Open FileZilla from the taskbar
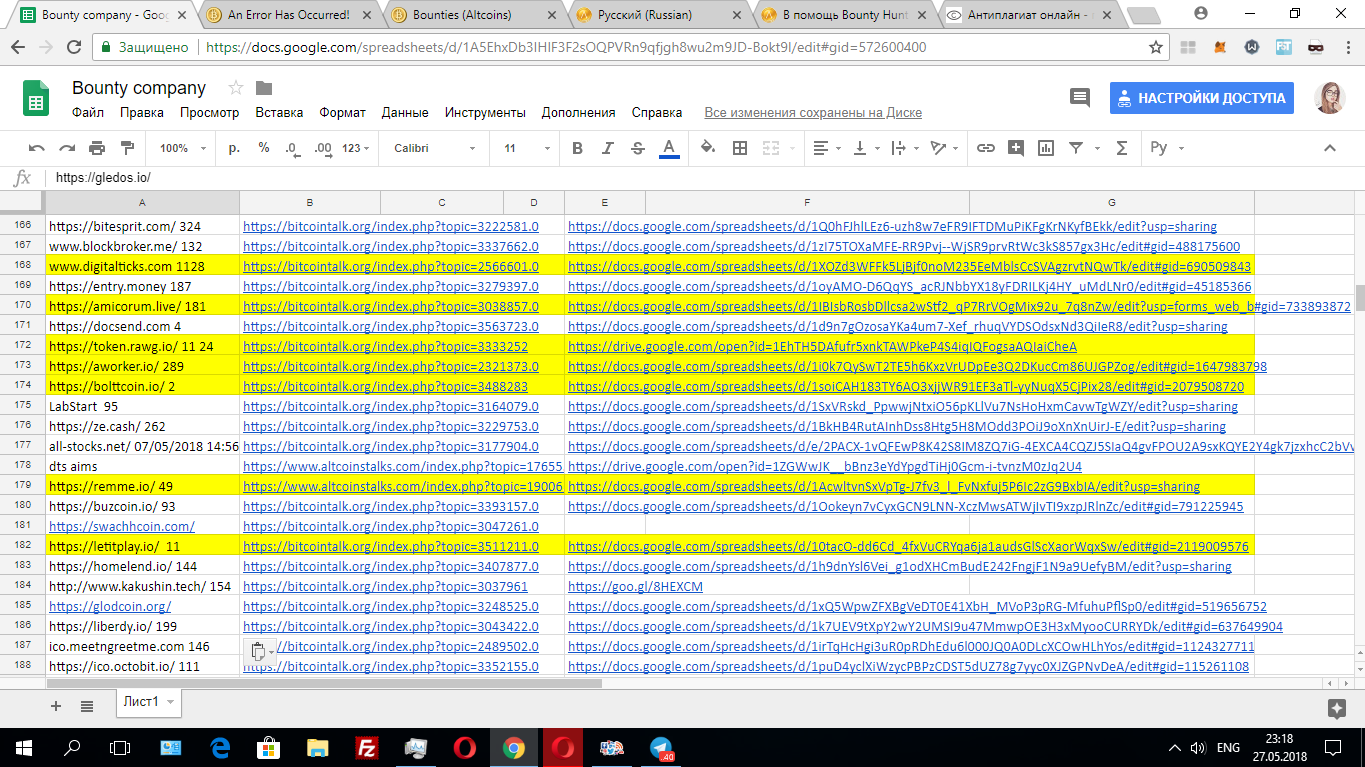Viewport: 1365px width, 767px height. [366, 747]
